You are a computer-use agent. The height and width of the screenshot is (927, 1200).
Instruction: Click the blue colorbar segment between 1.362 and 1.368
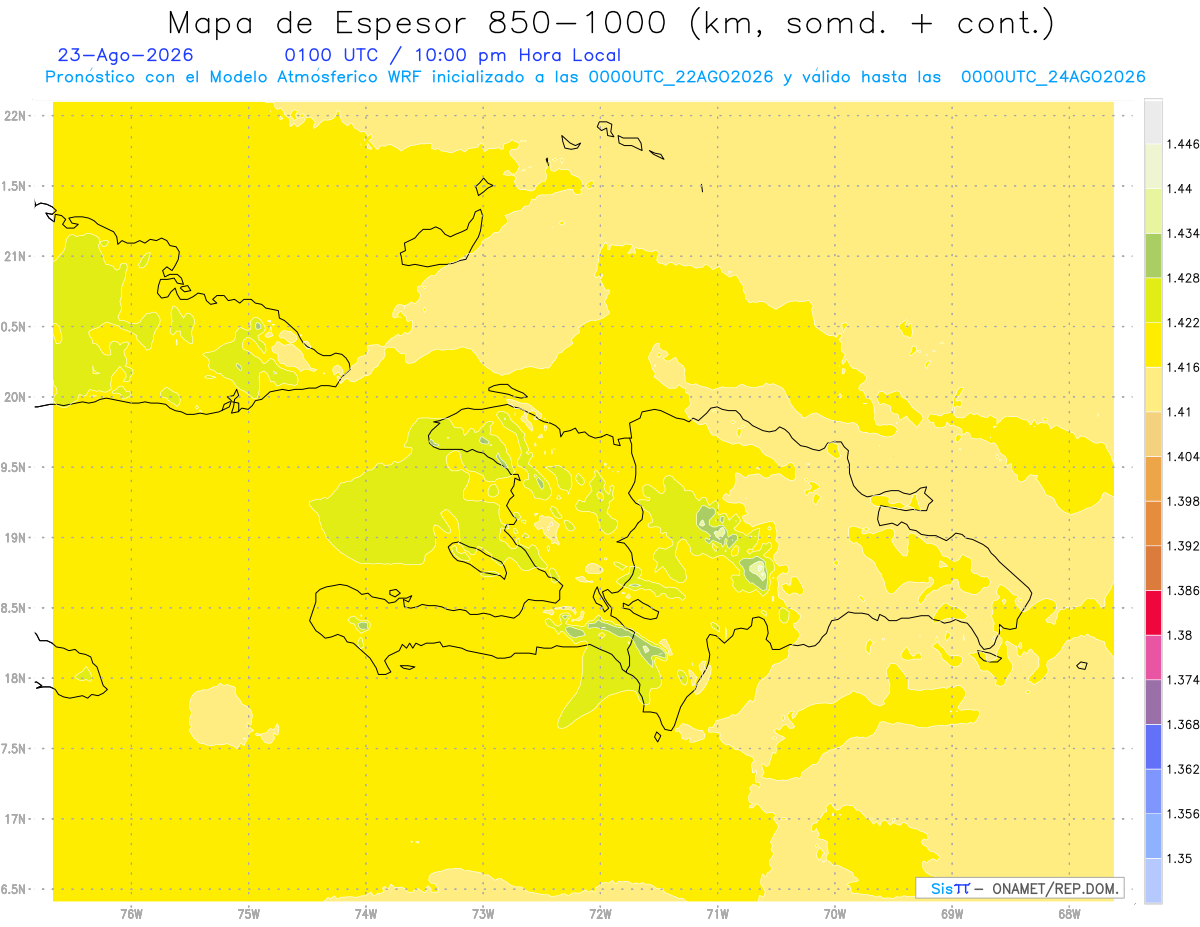(x=1153, y=746)
